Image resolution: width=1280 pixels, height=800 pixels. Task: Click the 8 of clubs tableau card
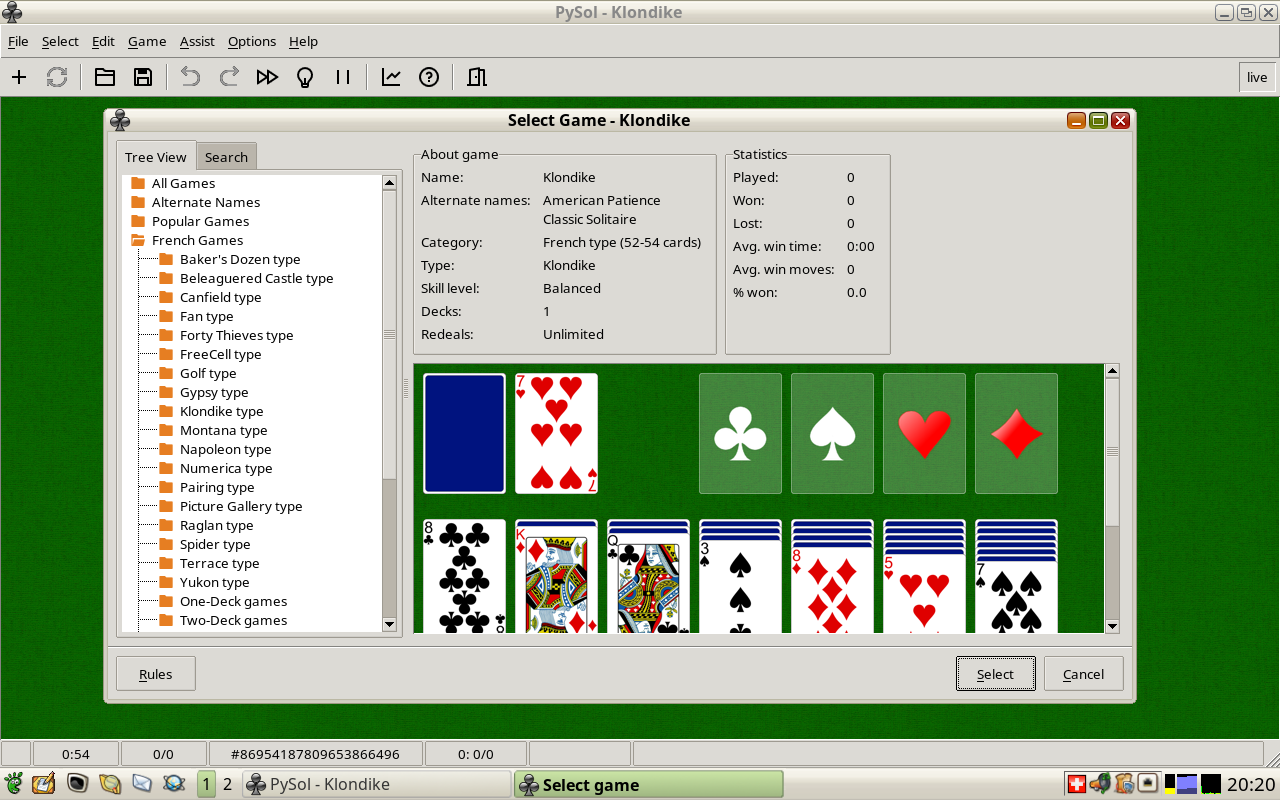[x=464, y=576]
